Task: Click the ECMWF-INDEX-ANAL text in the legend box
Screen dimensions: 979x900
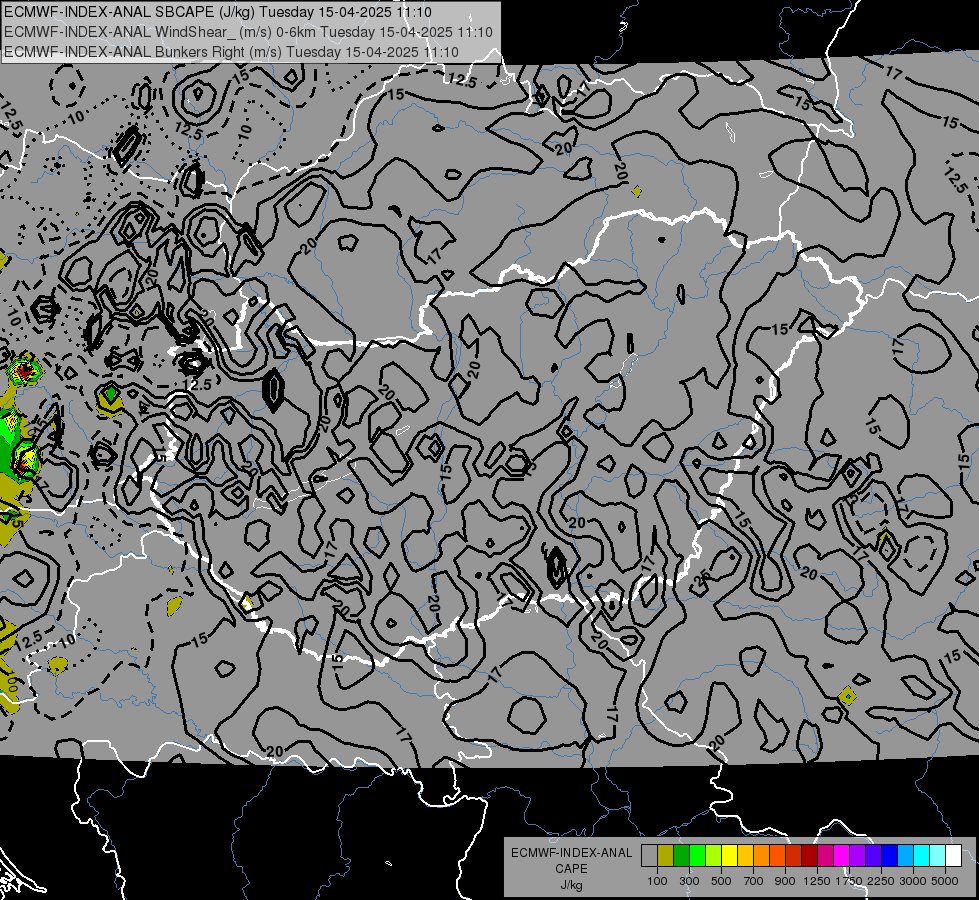Action: click(571, 853)
